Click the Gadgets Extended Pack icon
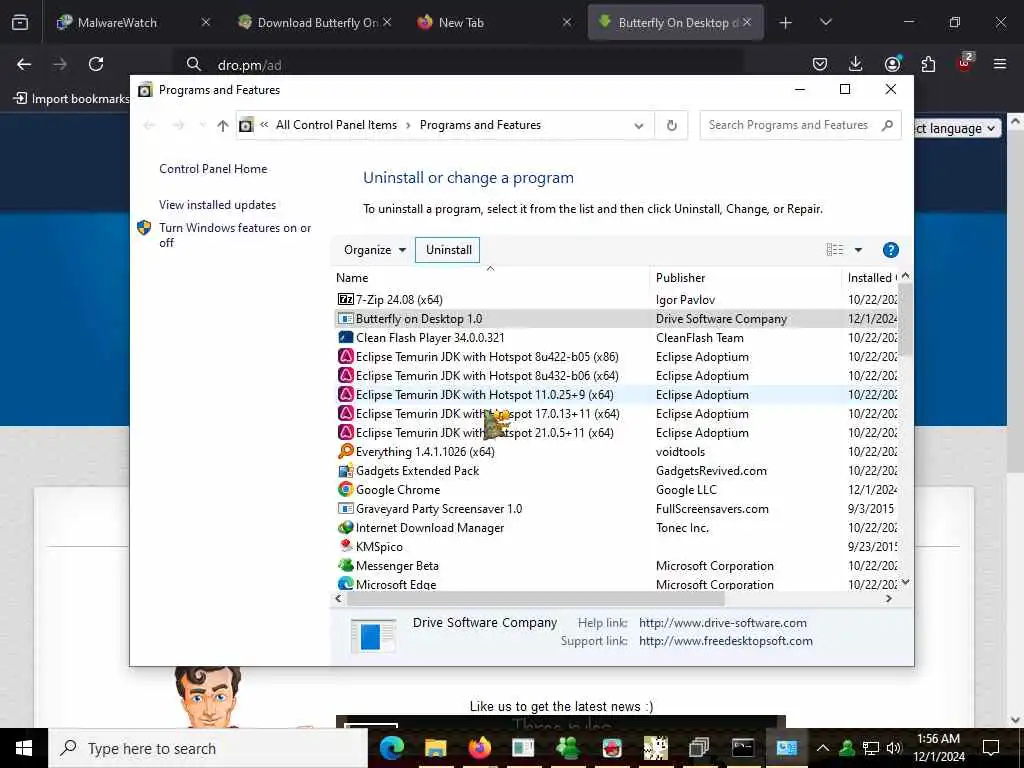 tap(345, 470)
